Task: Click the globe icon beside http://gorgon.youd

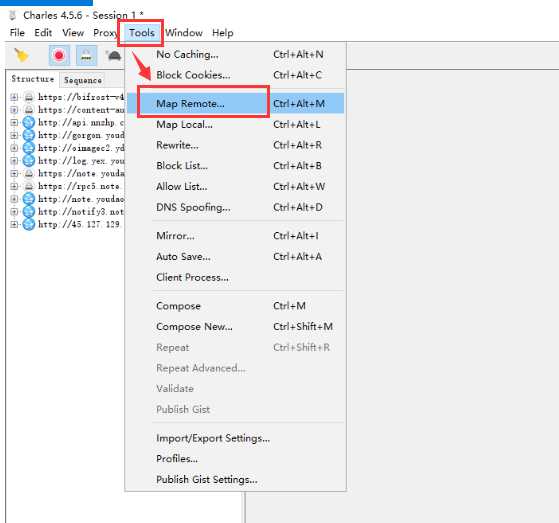Action: pyautogui.click(x=29, y=135)
